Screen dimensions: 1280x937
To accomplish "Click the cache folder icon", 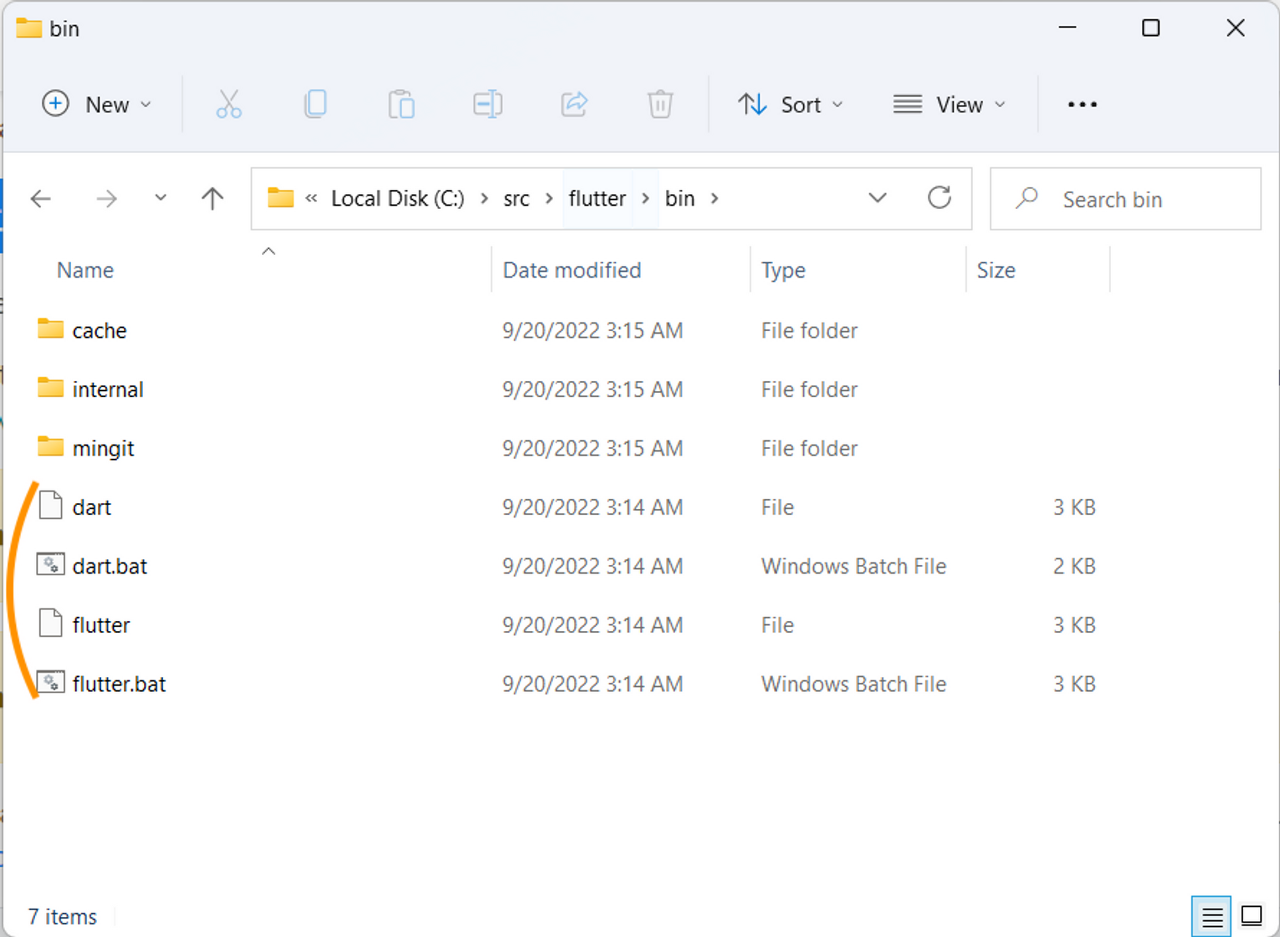I will (50, 329).
